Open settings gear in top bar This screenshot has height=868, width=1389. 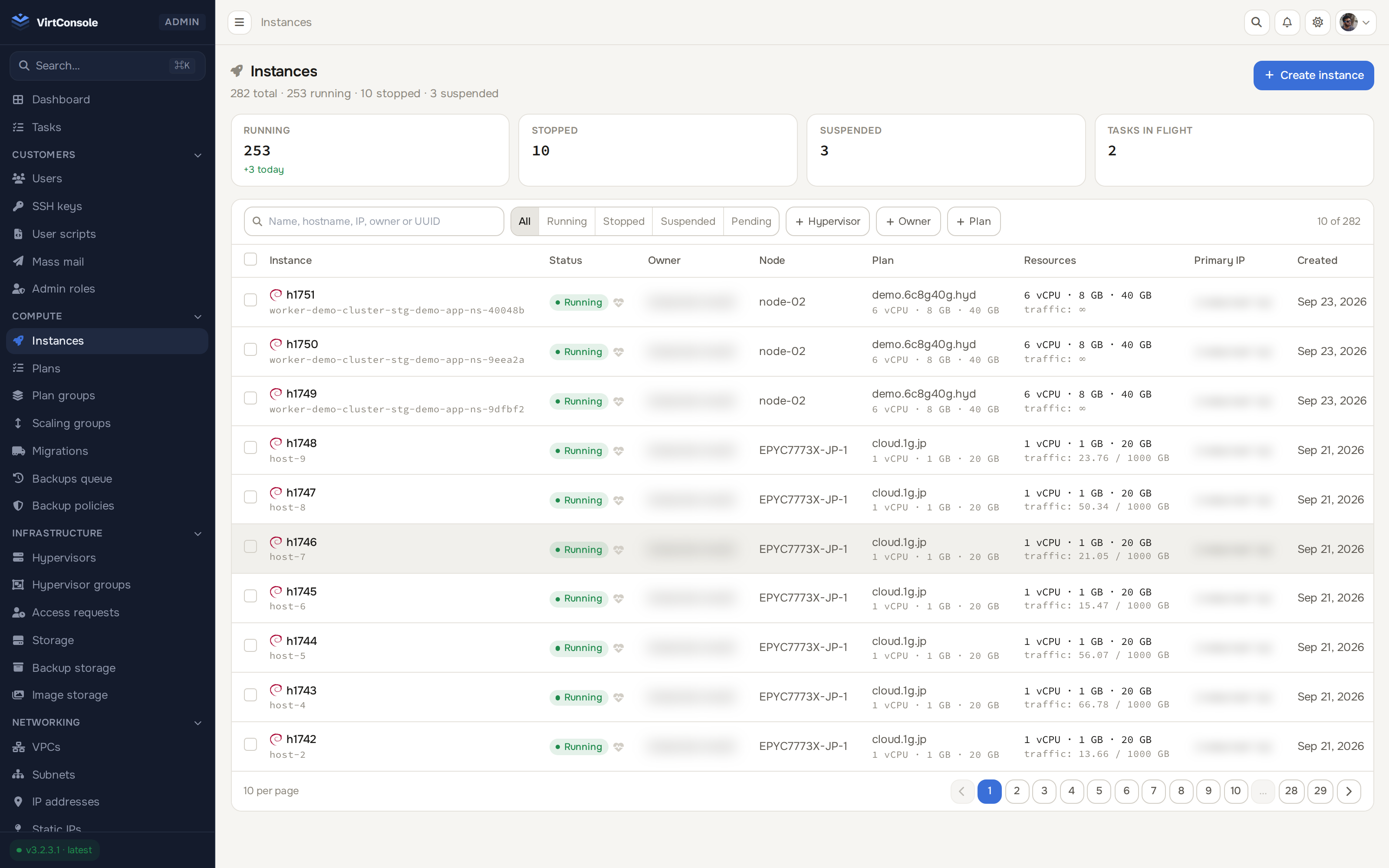[1317, 23]
